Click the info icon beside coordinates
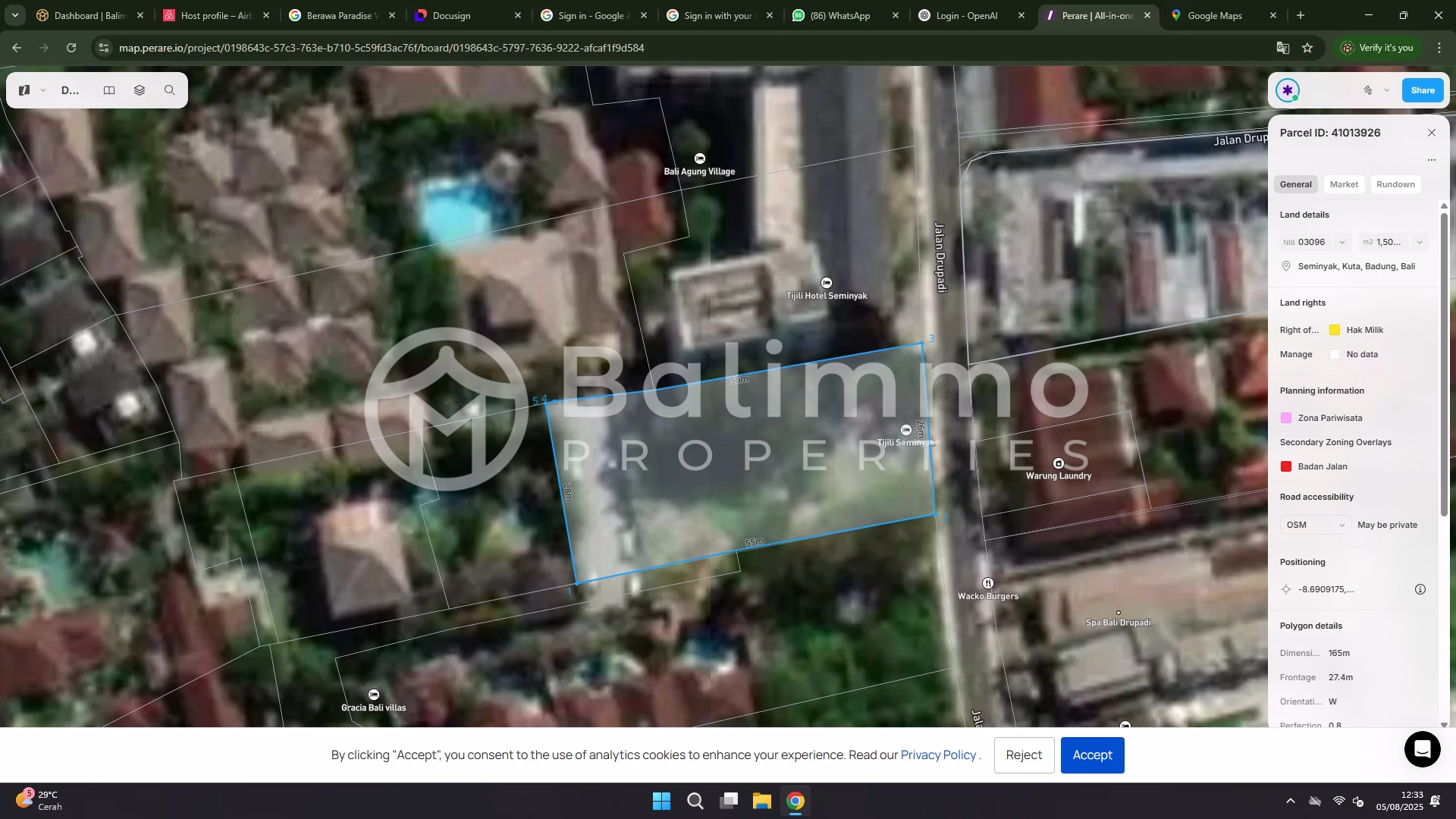The height and width of the screenshot is (819, 1456). [x=1420, y=589]
